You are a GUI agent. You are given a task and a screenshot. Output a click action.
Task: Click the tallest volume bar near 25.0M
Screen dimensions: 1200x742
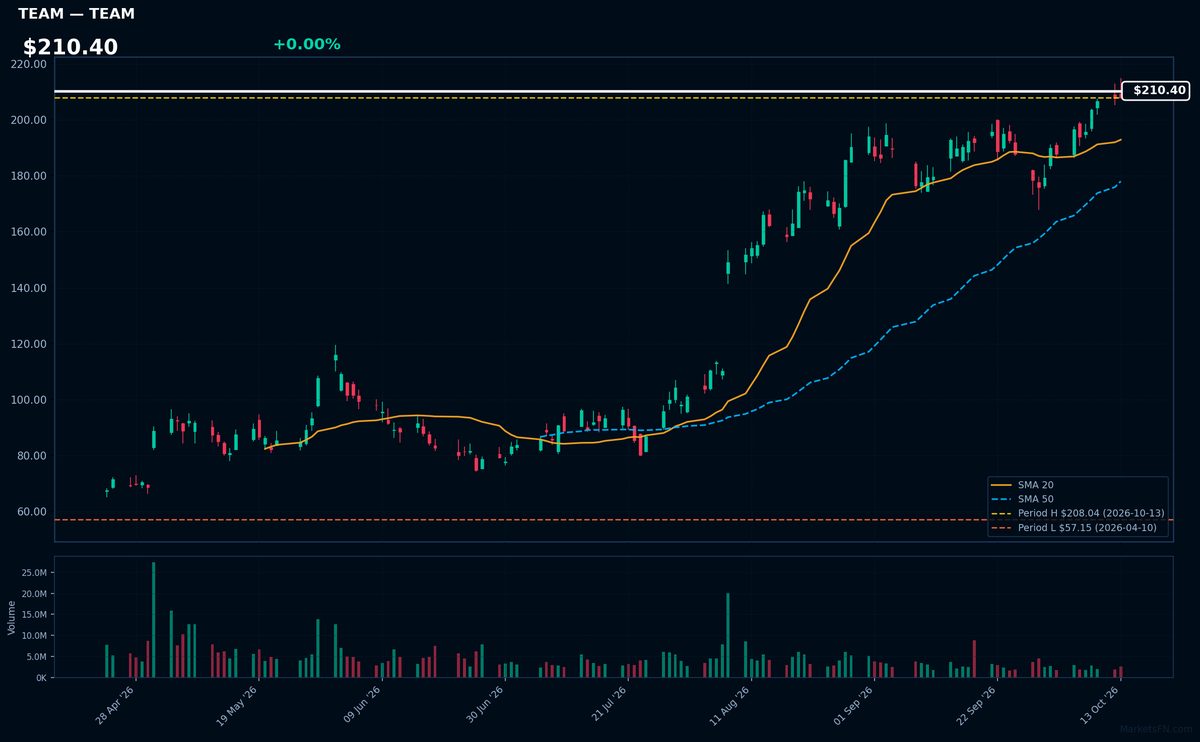[x=153, y=620]
